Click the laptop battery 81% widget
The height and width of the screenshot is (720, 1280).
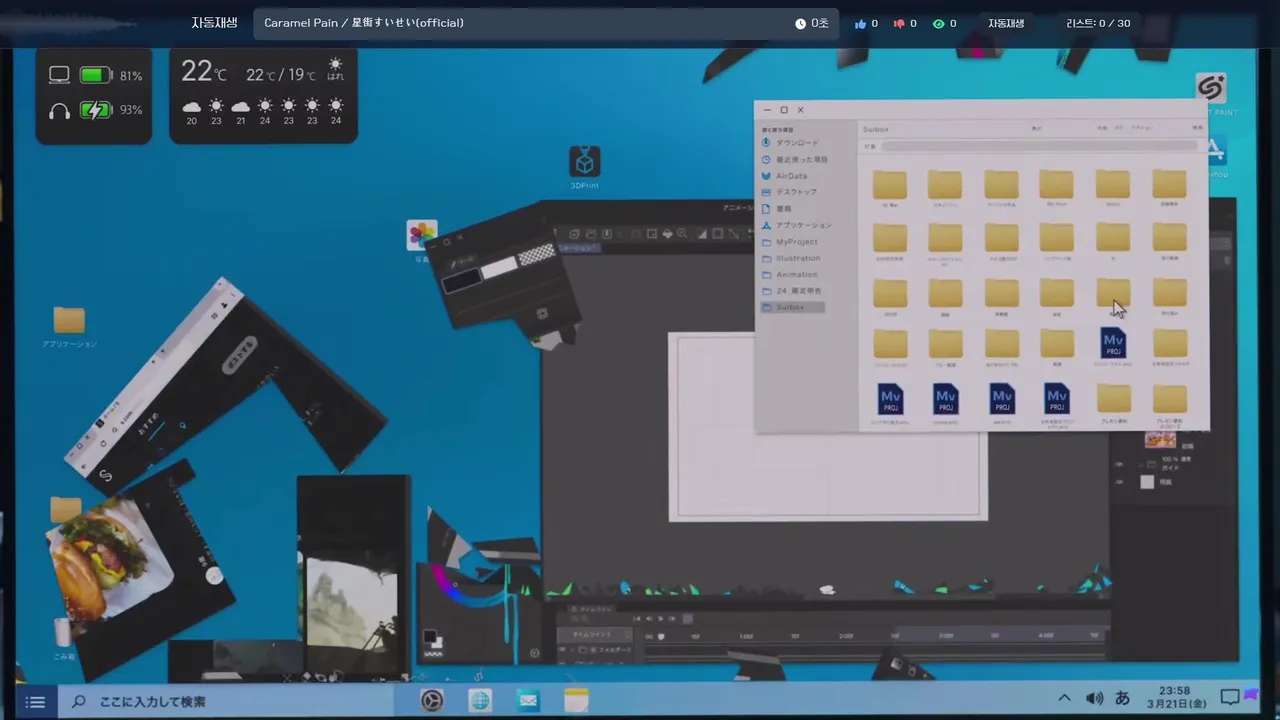pyautogui.click(x=95, y=76)
